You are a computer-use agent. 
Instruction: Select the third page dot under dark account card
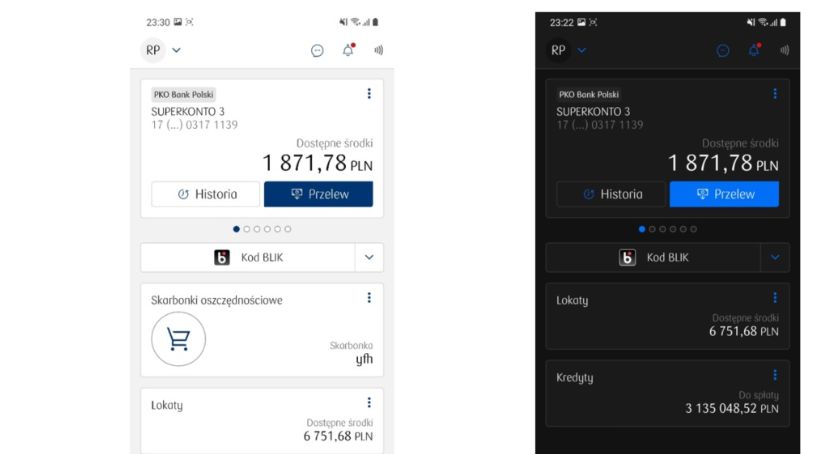(x=662, y=229)
